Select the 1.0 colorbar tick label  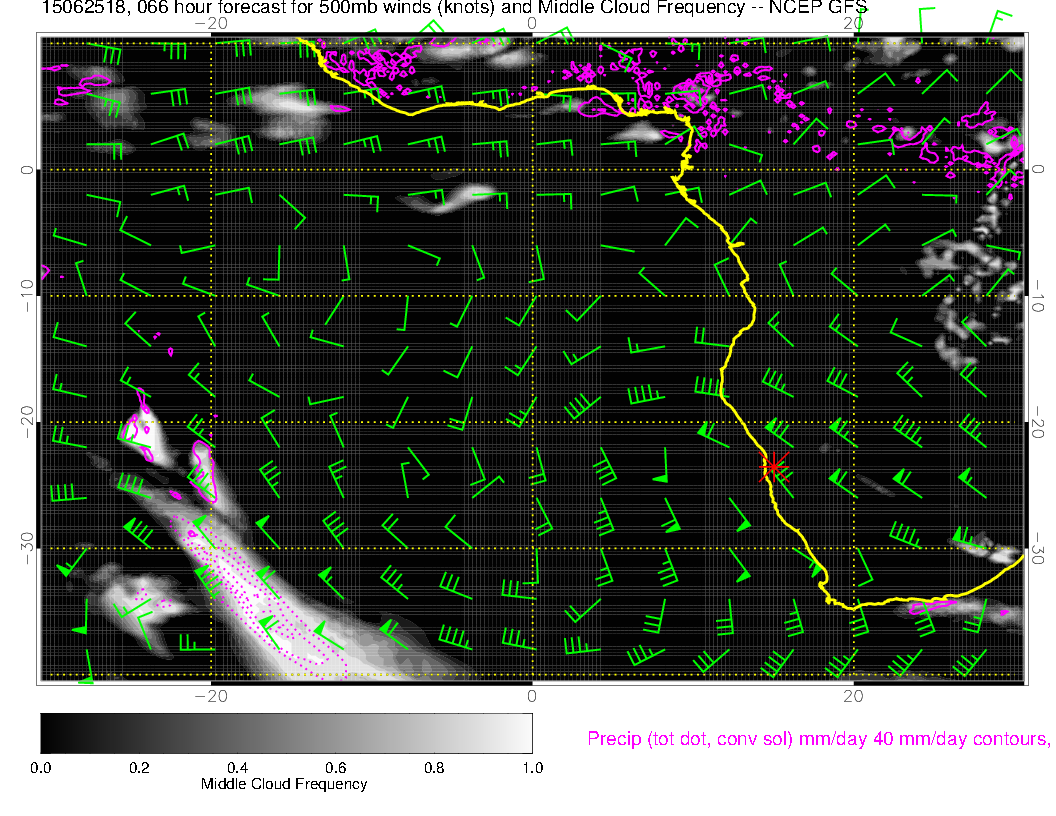(531, 768)
